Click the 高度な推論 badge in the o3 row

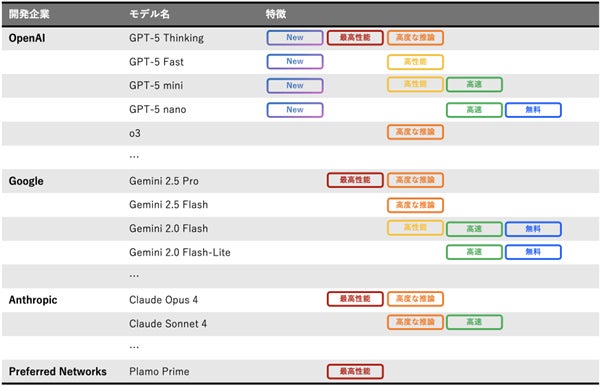(x=415, y=132)
